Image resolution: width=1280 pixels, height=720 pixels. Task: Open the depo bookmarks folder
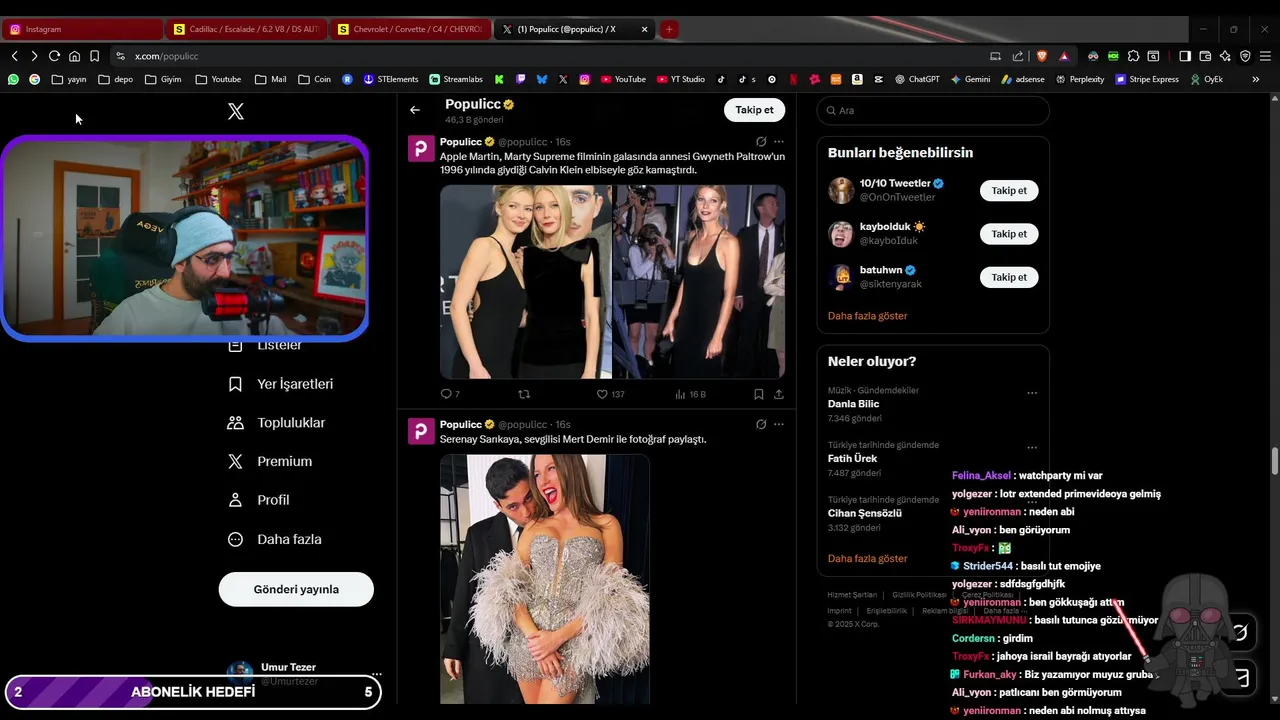pos(115,79)
